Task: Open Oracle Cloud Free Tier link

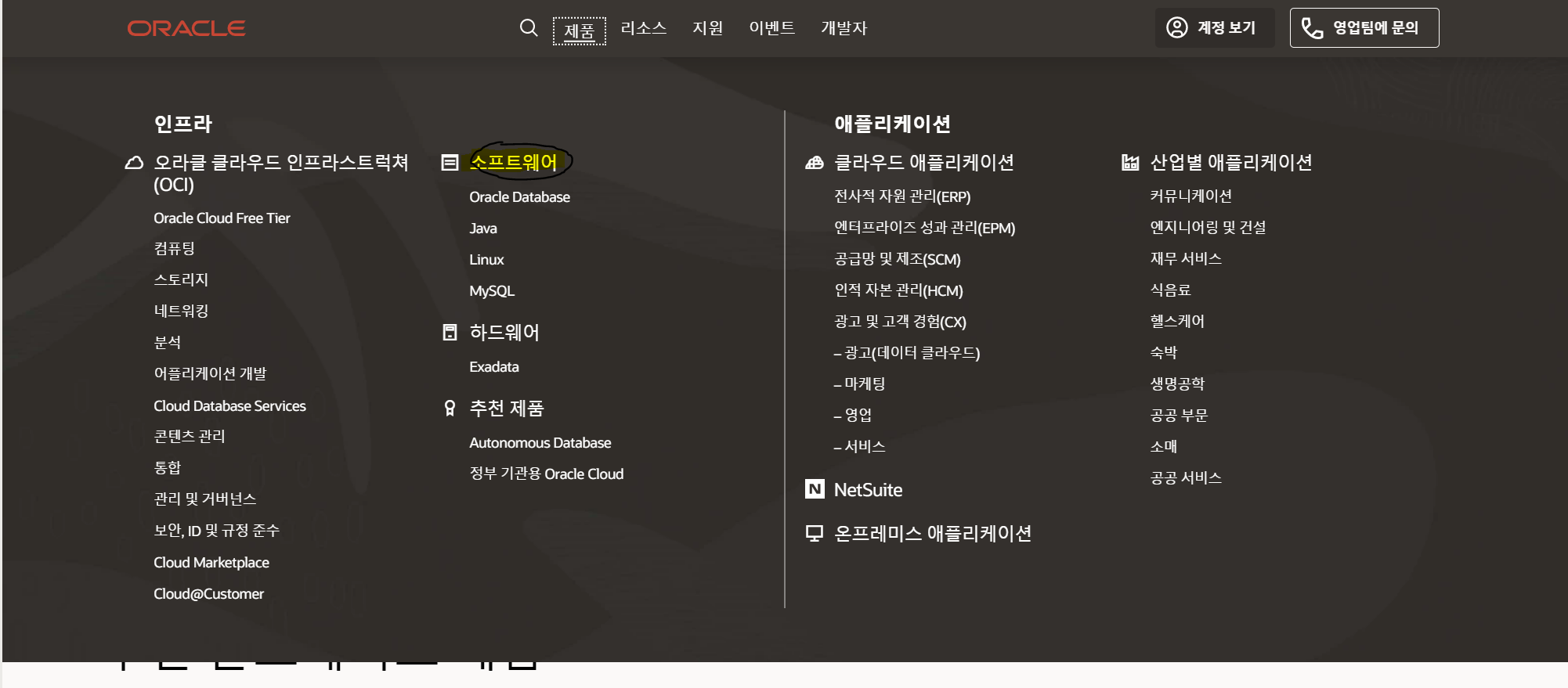Action: (x=222, y=218)
